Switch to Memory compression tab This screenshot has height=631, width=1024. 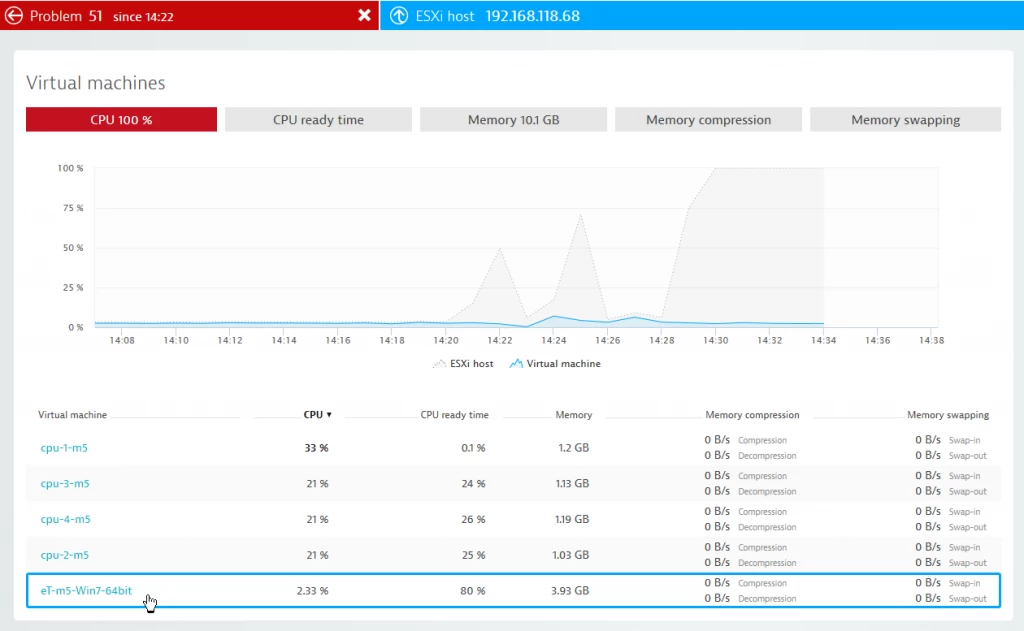tap(709, 120)
